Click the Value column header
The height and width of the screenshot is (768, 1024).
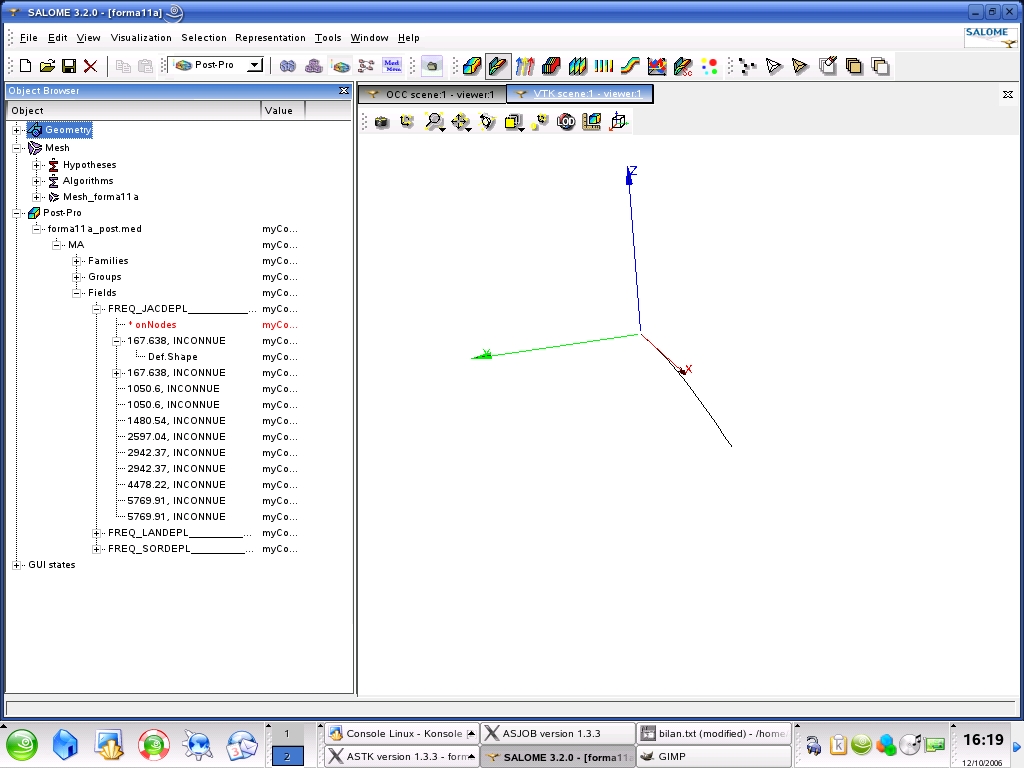279,111
